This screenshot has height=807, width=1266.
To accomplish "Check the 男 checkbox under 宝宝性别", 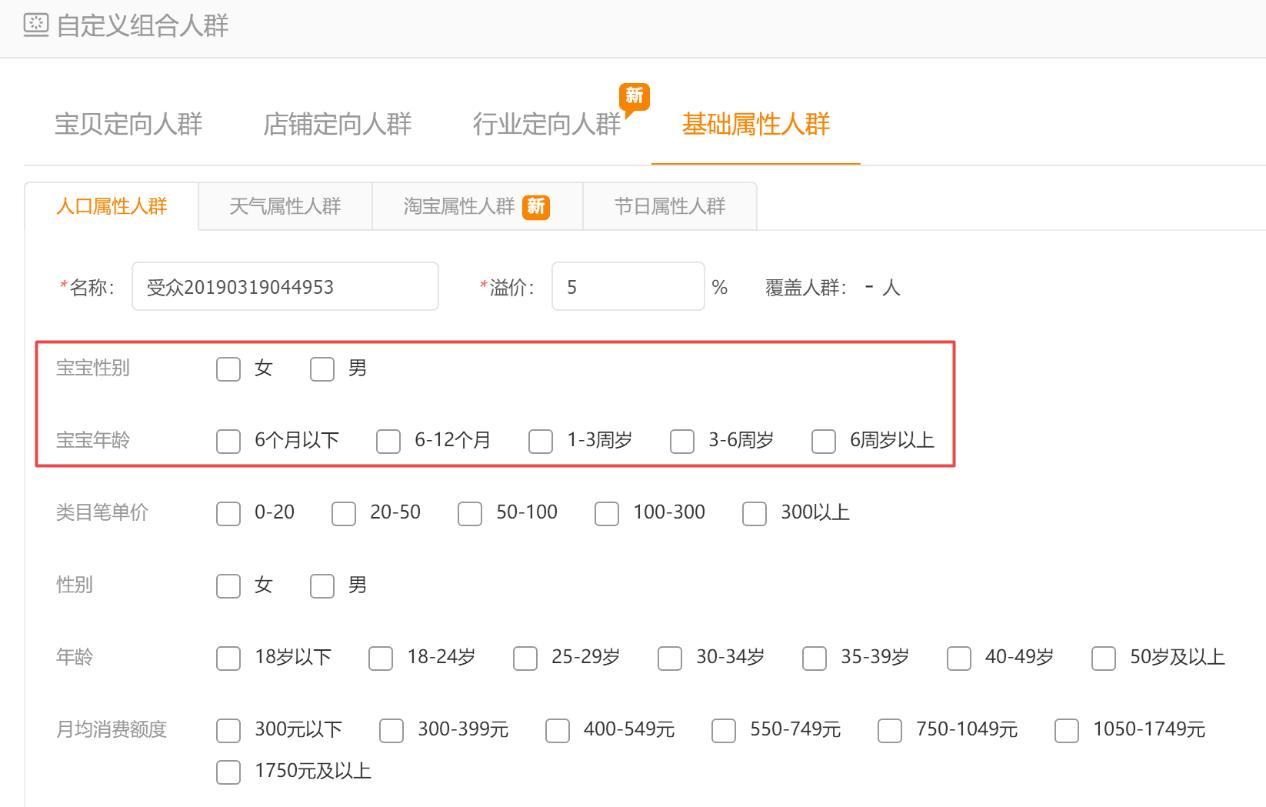I will tap(321, 369).
